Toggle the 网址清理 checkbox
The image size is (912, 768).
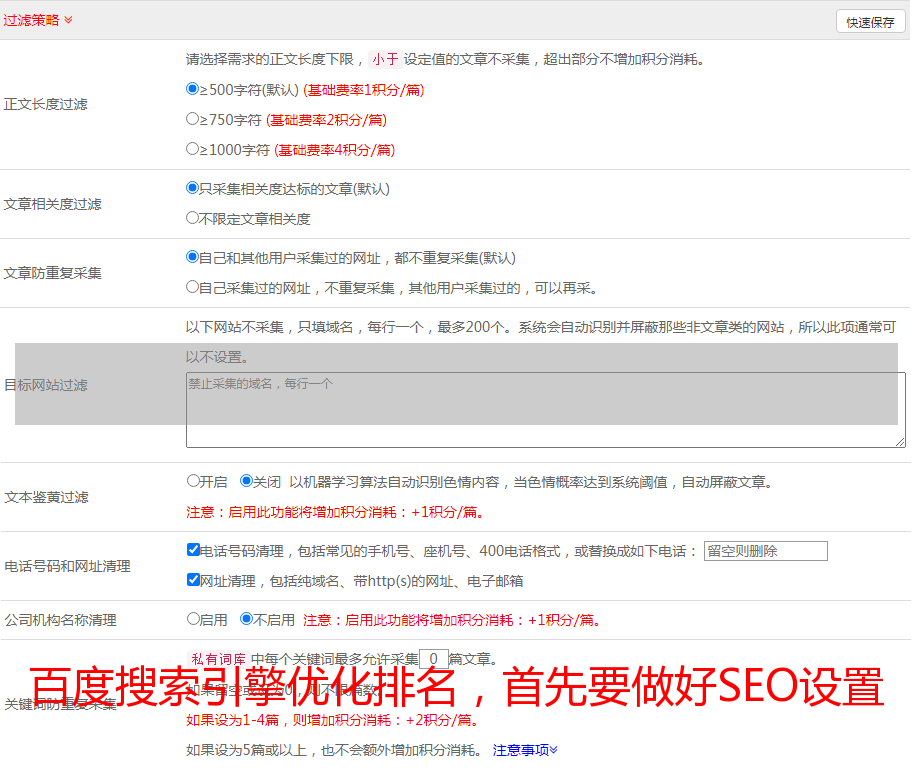pos(193,580)
